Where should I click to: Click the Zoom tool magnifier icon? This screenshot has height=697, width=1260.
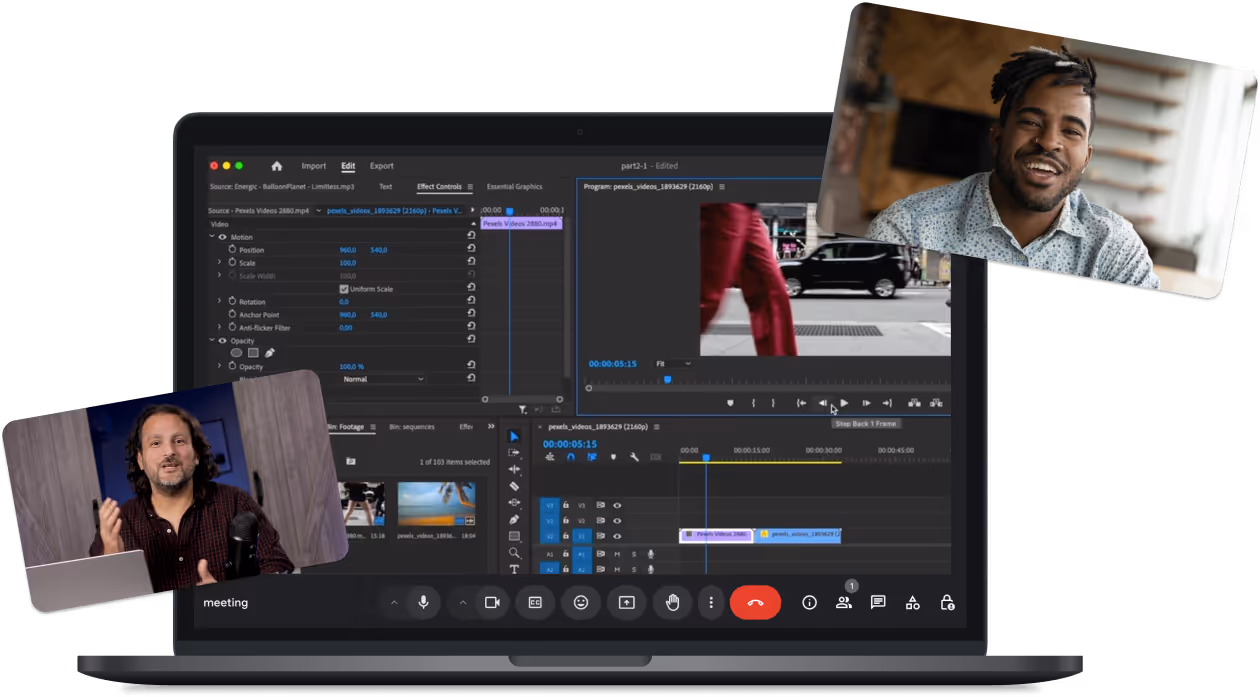pyautogui.click(x=514, y=552)
